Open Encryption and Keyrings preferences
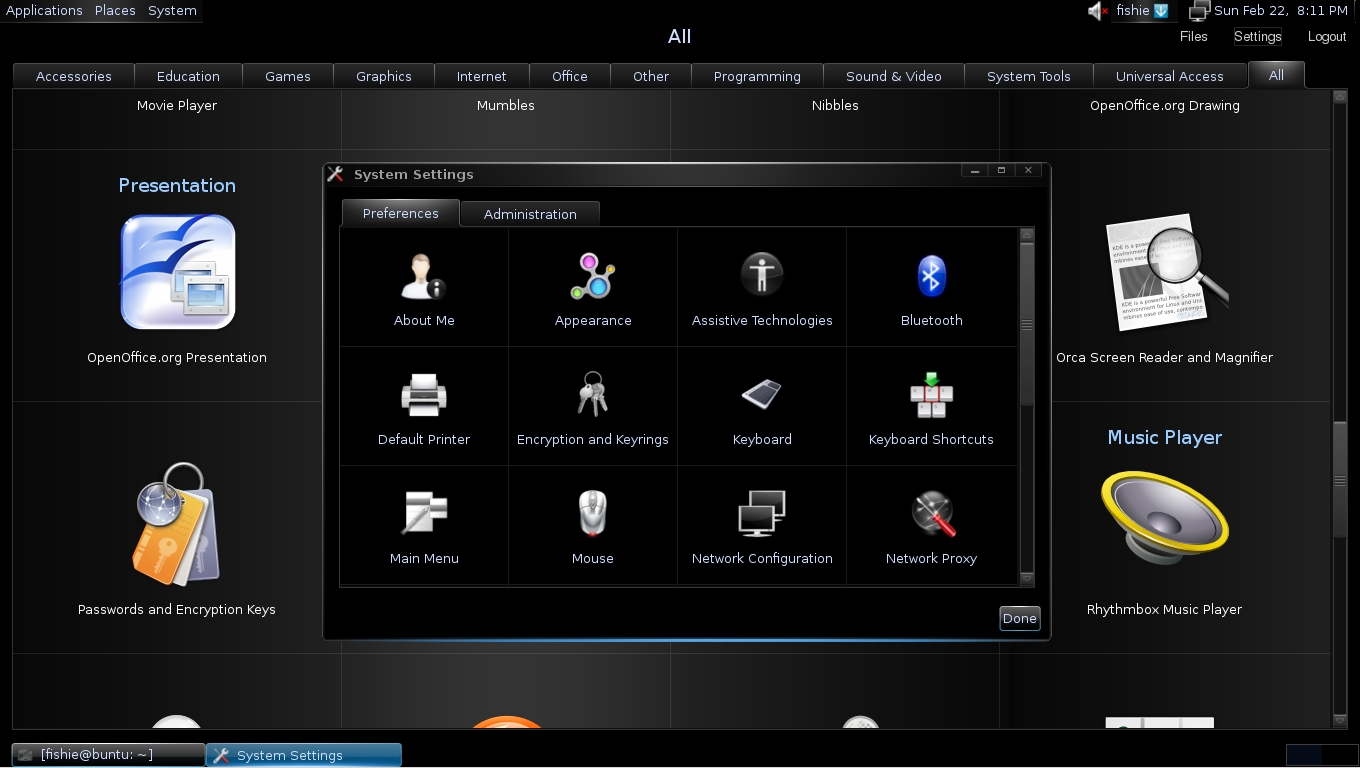The height and width of the screenshot is (768, 1360). point(593,396)
